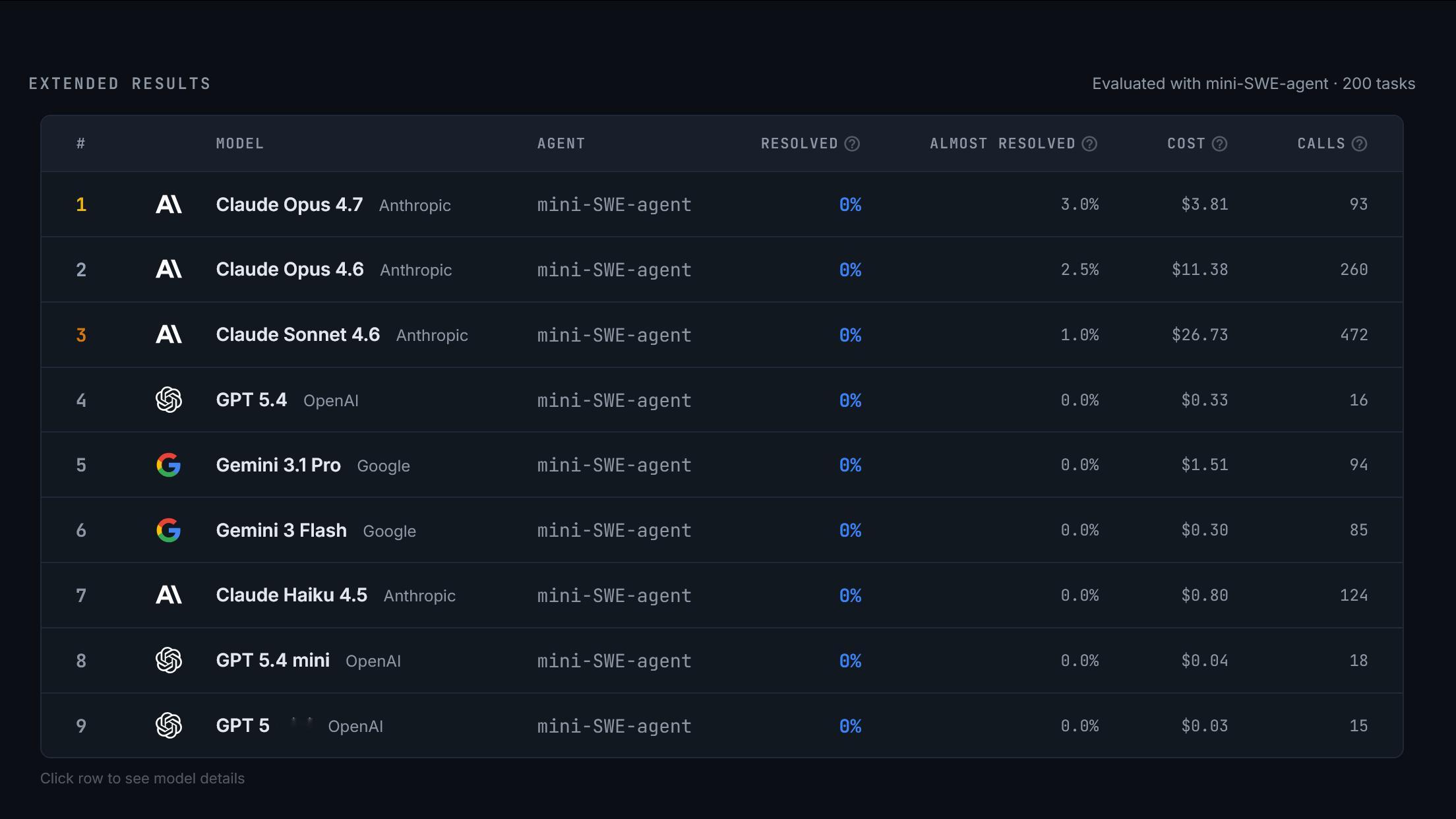Click the OpenAI label beside GPT 5.4 mini
Image resolution: width=1456 pixels, height=819 pixels.
coord(373,661)
